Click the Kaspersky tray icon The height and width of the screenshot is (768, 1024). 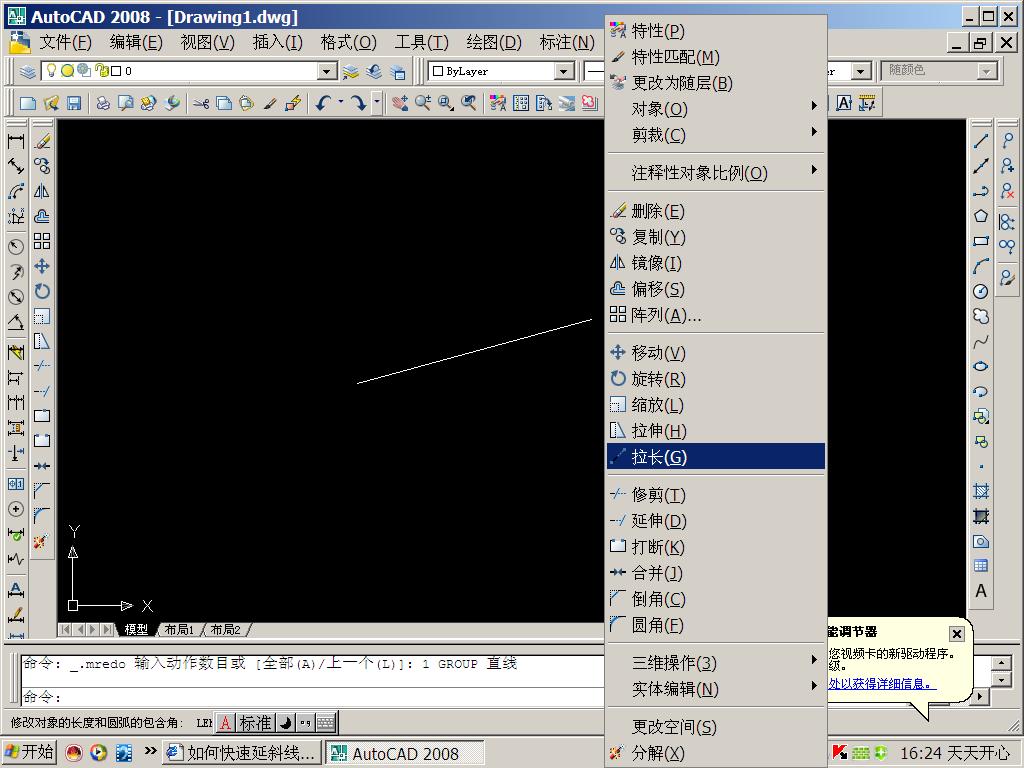(x=840, y=752)
